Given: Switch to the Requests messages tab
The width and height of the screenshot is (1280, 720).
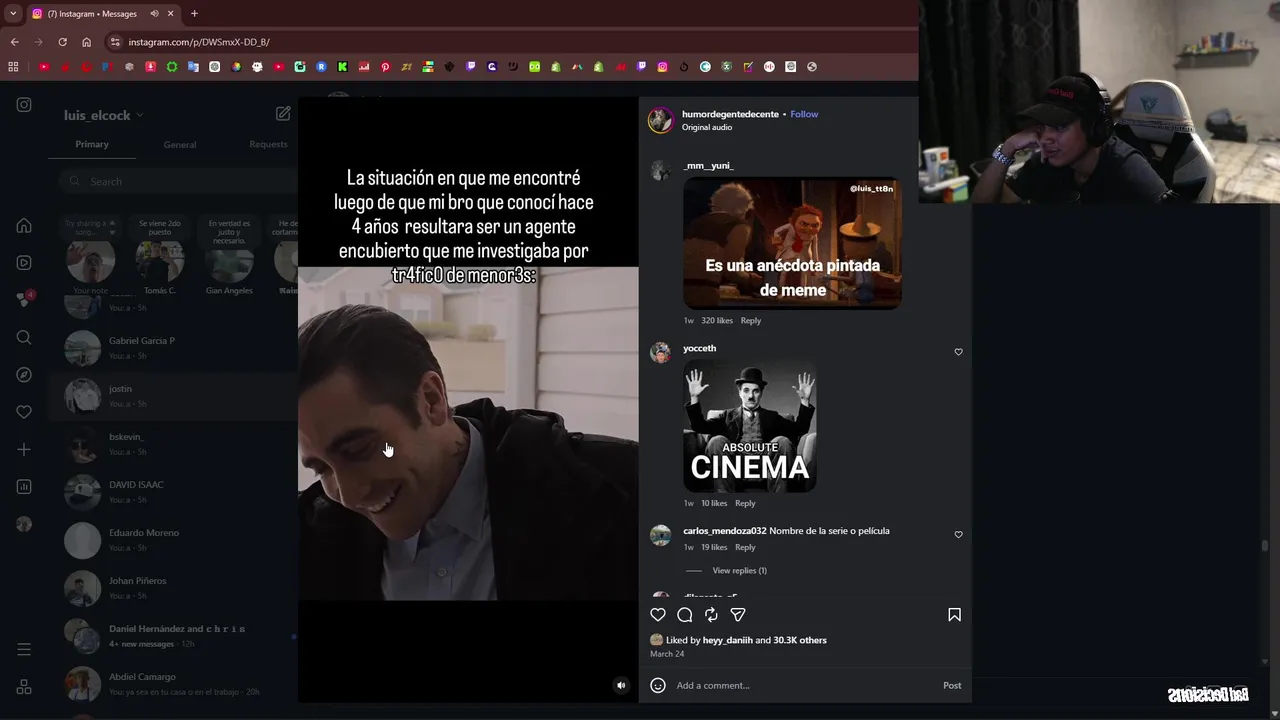Looking at the screenshot, I should (x=268, y=144).
